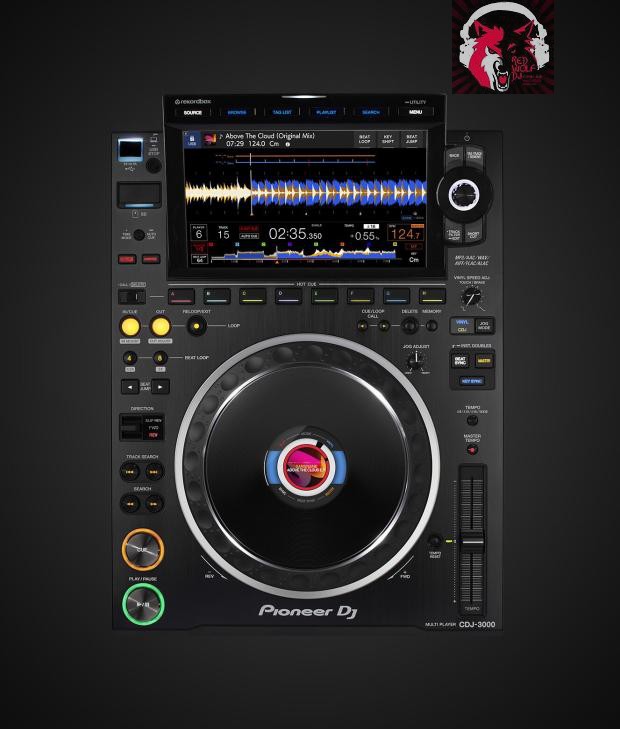Open the SEARCH view
The image size is (620, 729).
tap(370, 113)
